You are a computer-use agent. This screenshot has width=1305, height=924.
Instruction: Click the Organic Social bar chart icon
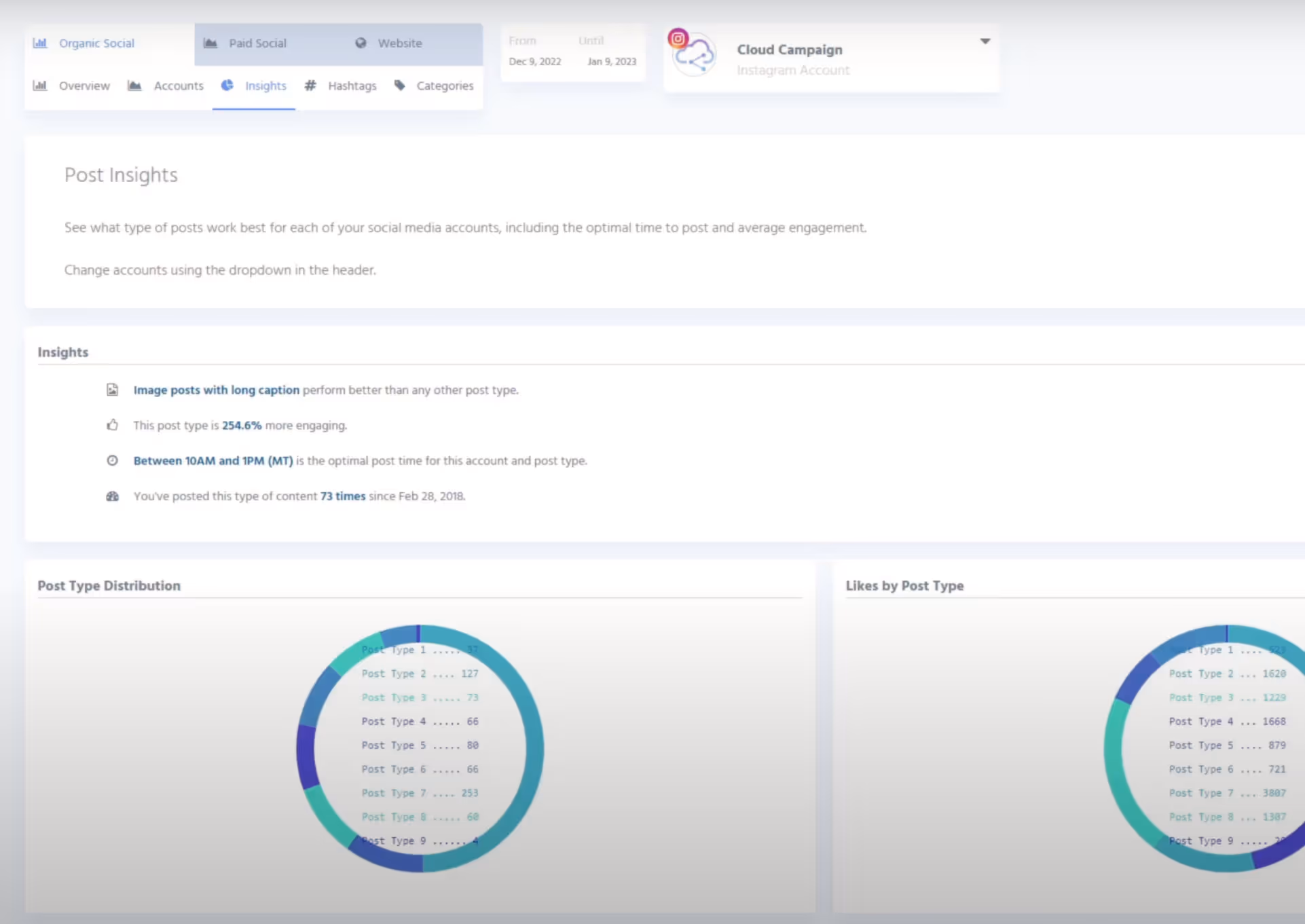point(40,43)
